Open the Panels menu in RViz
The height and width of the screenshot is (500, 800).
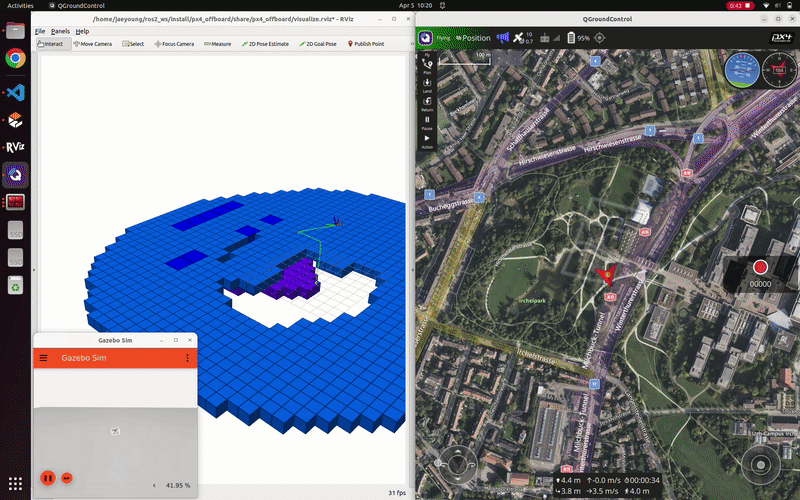pos(60,31)
